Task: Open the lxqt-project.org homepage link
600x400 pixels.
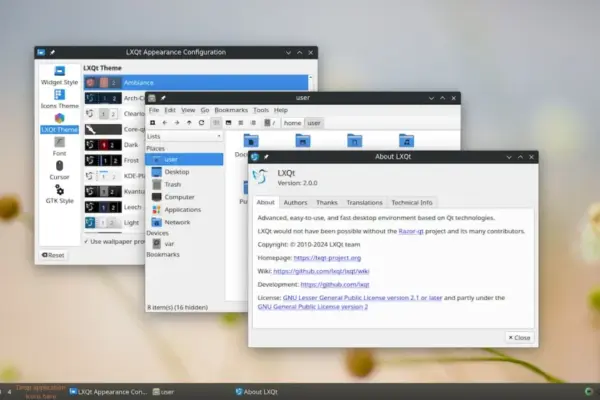Action: 327,258
